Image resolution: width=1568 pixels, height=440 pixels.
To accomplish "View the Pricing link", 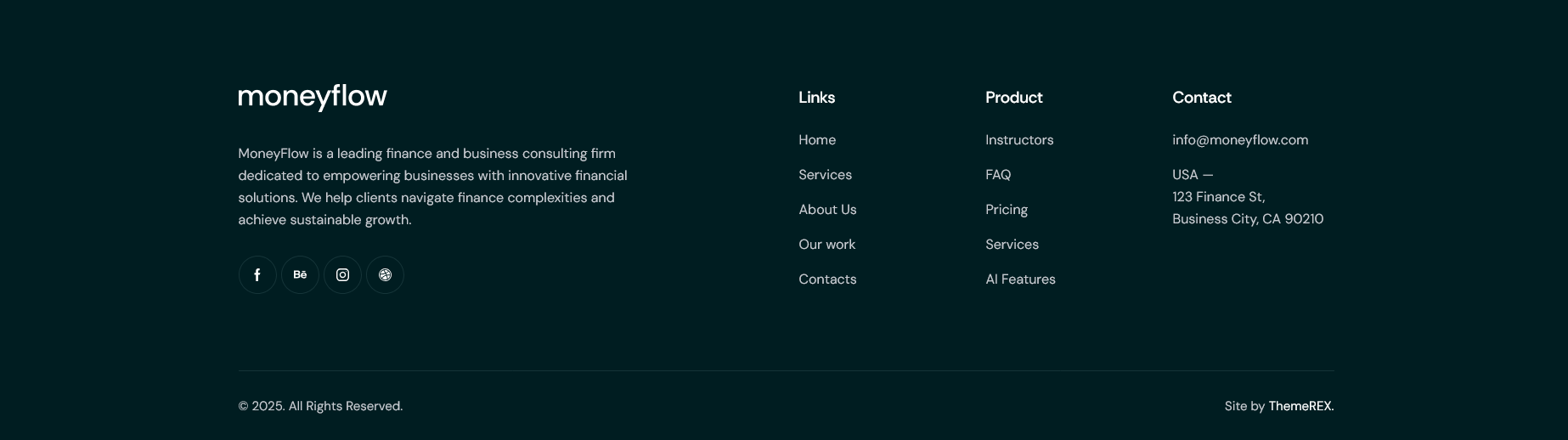I will [1007, 210].
